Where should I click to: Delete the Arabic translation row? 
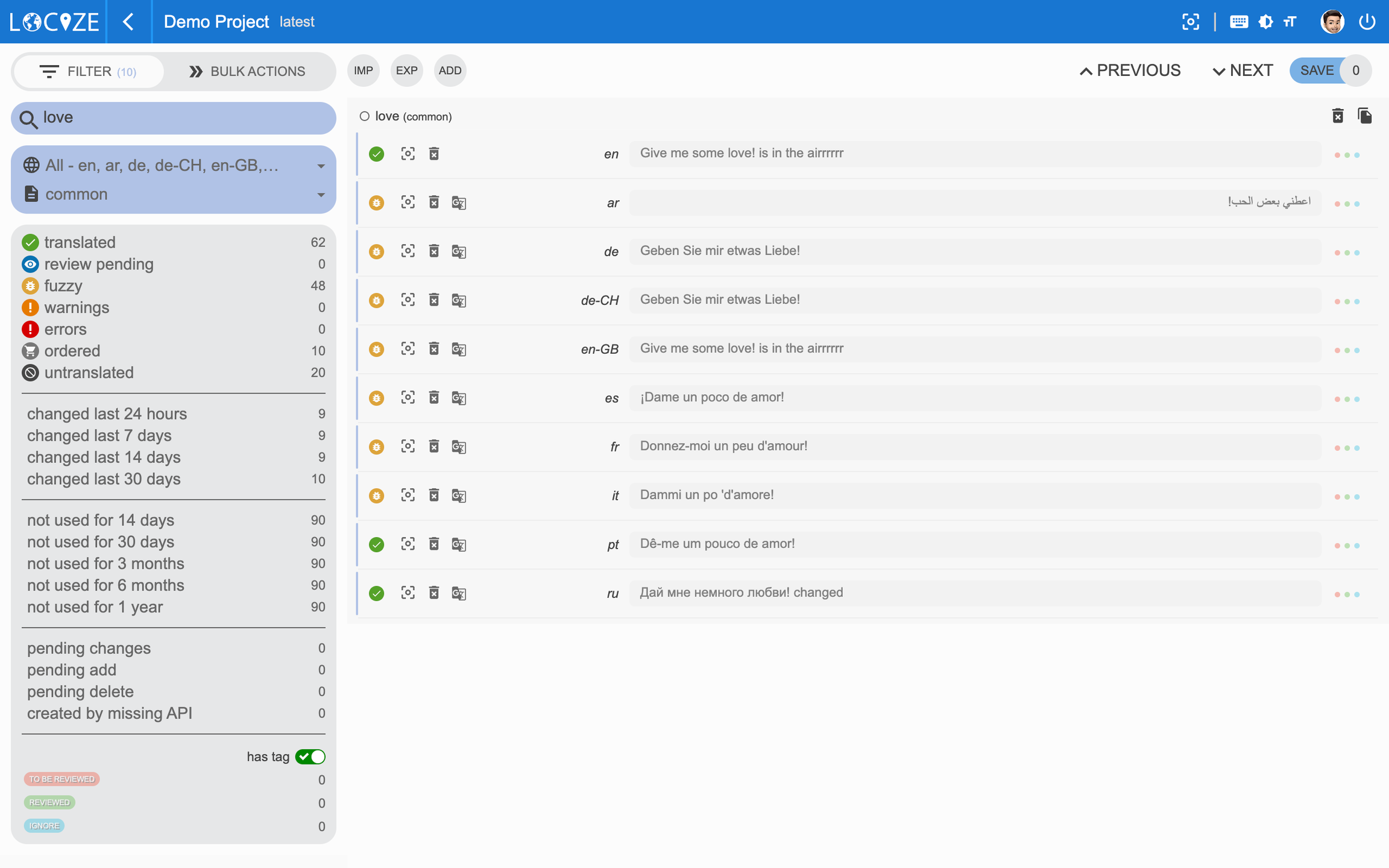[433, 202]
